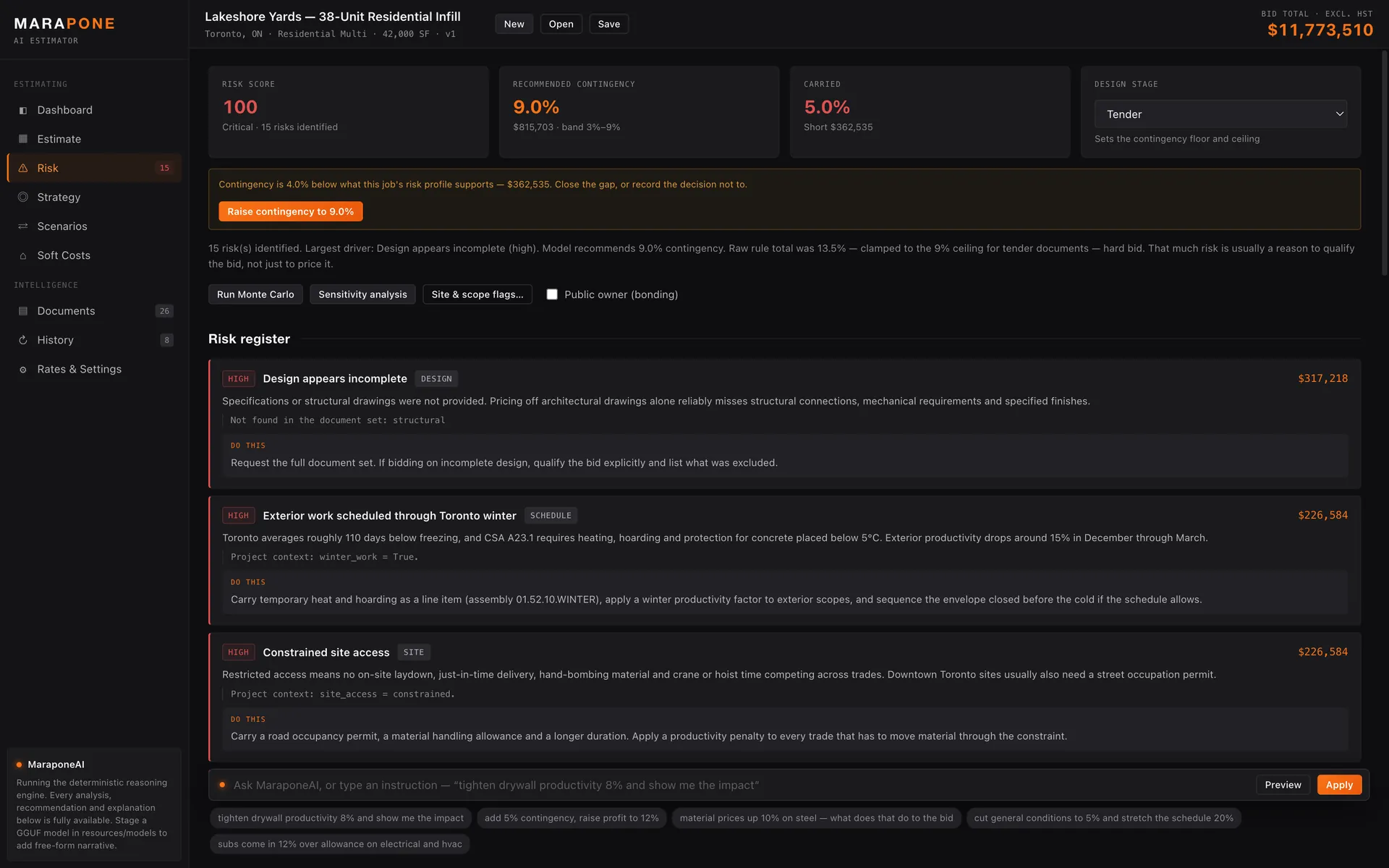Click the Documents icon in sidebar
Screen dimensions: 1389x868
tap(23, 311)
